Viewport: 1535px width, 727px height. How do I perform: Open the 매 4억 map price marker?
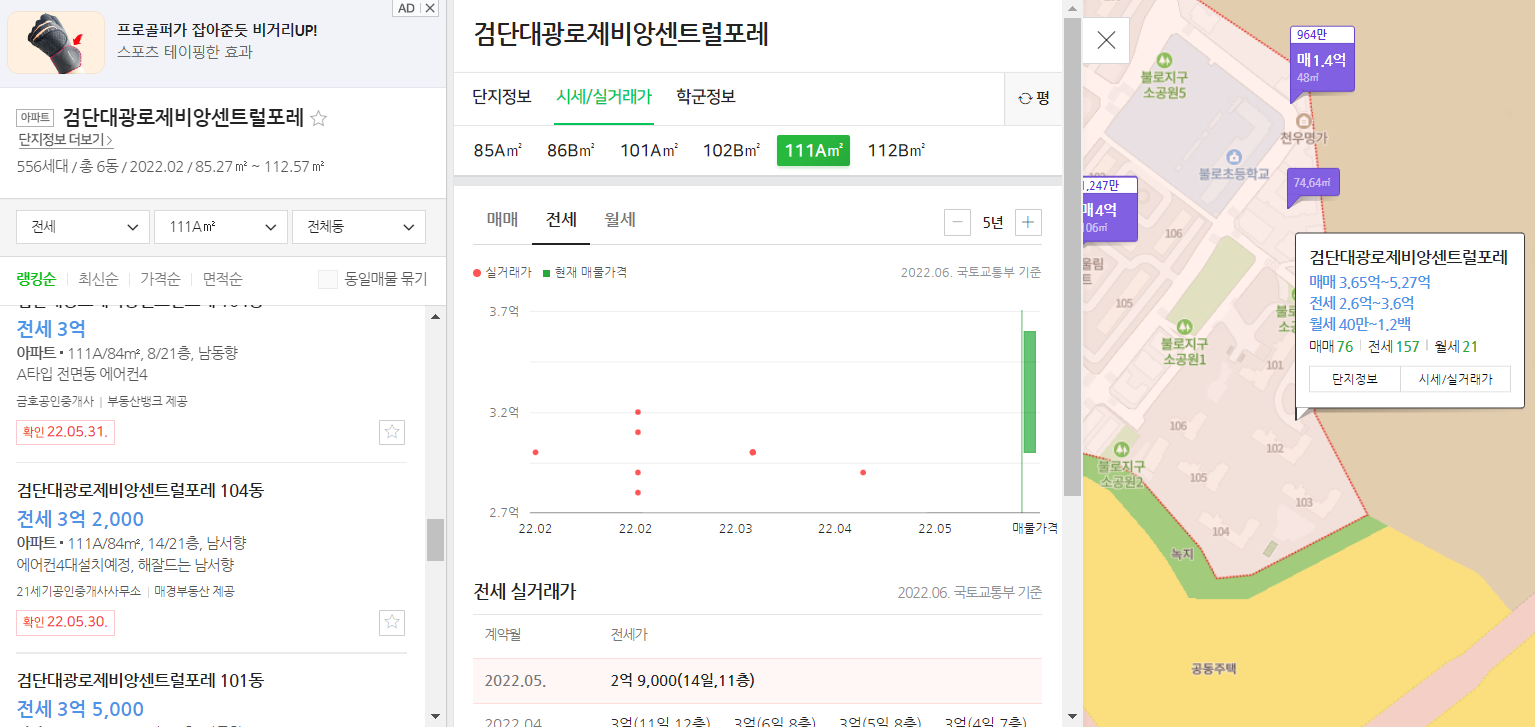coord(1110,210)
